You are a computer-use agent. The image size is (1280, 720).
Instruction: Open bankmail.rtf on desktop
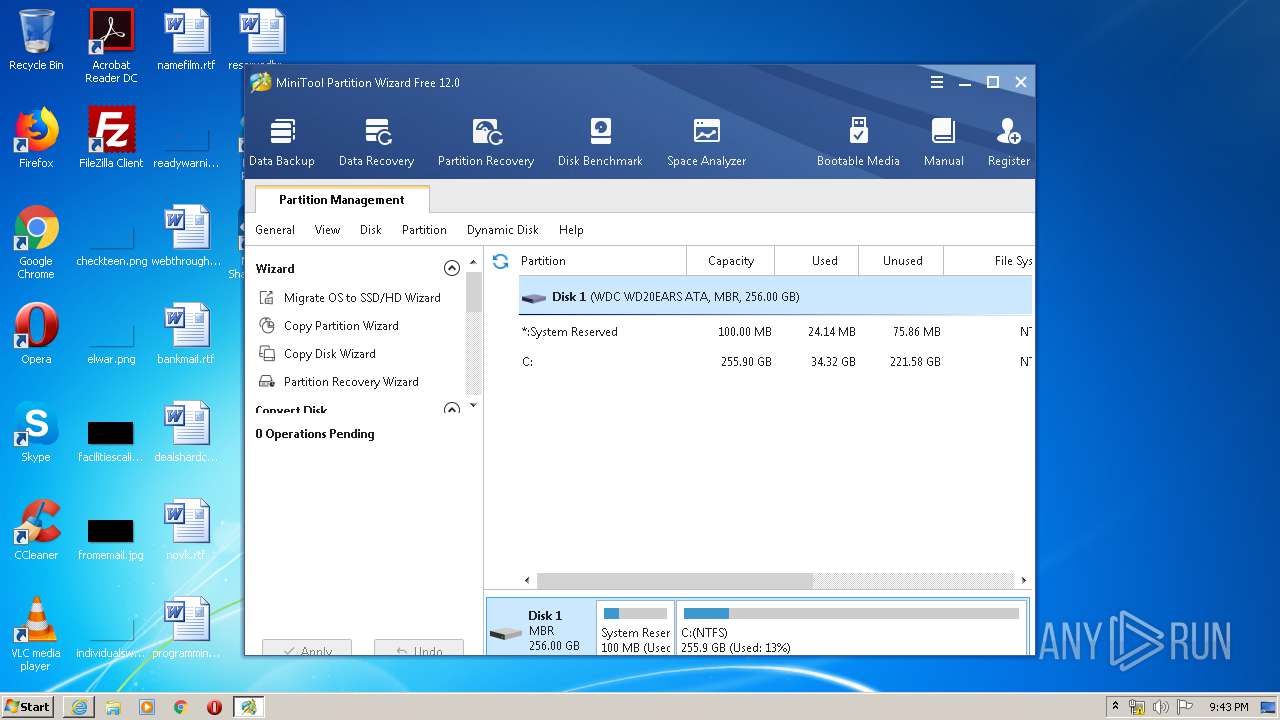pyautogui.click(x=186, y=334)
